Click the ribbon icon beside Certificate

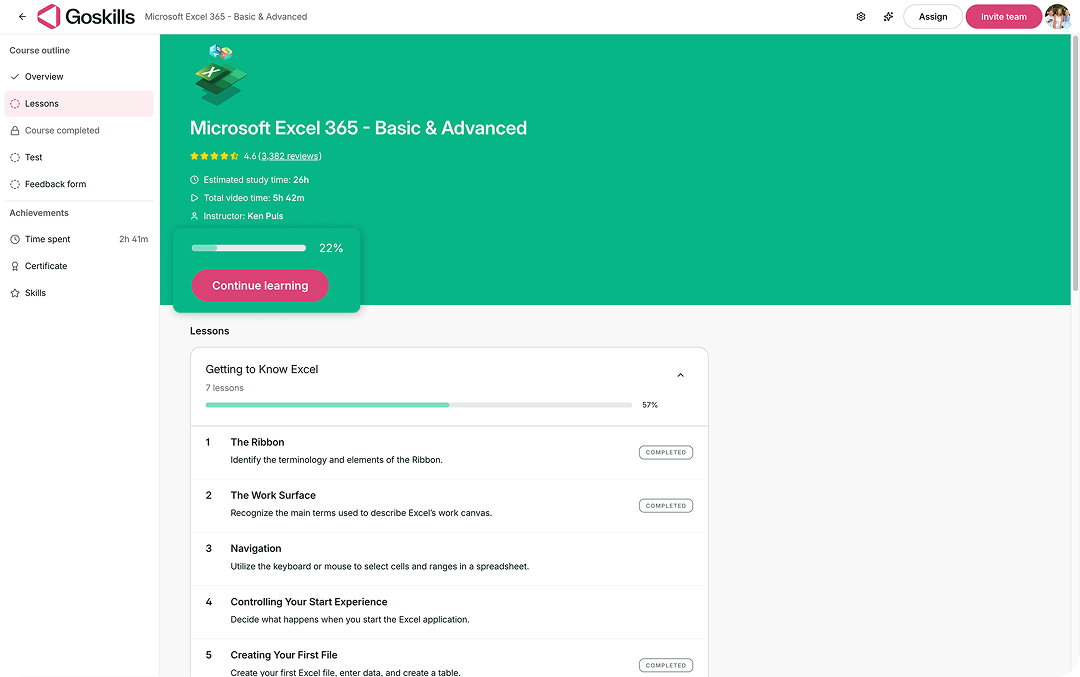(14, 266)
